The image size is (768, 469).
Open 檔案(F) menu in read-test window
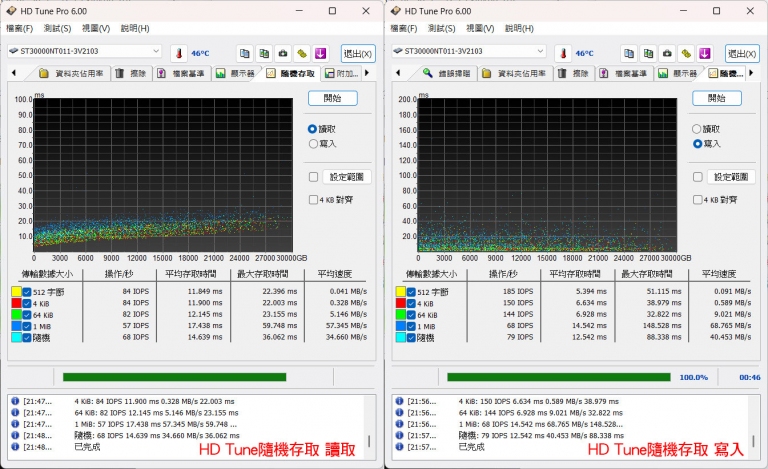(20, 28)
